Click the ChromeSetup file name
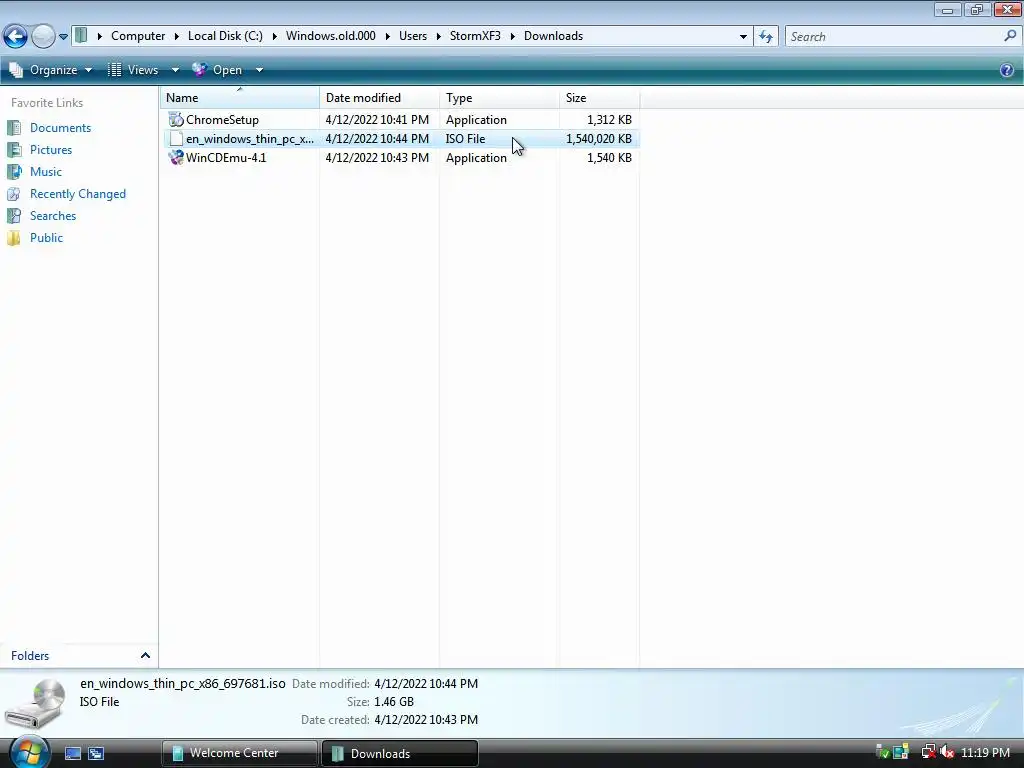The height and width of the screenshot is (768, 1024). point(222,120)
